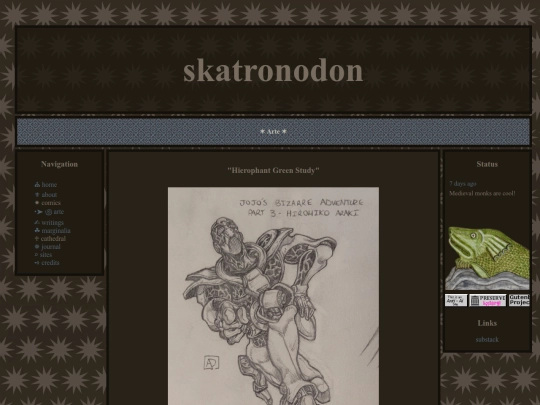Open the home navigation link
This screenshot has width=540, height=405.
(49, 185)
